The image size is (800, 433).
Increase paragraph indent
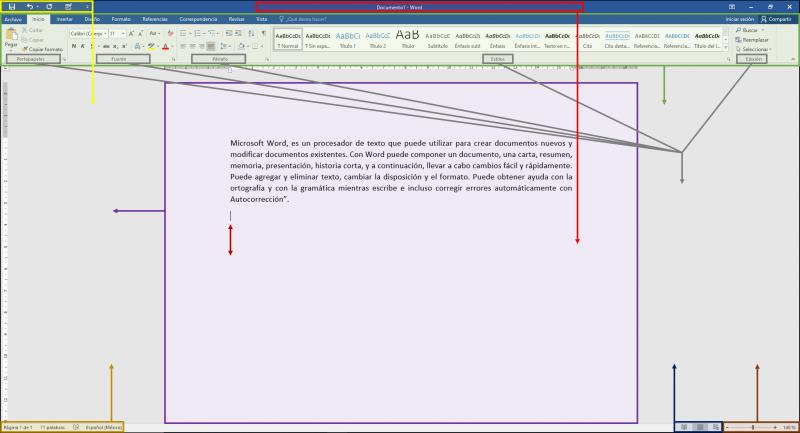[238, 34]
